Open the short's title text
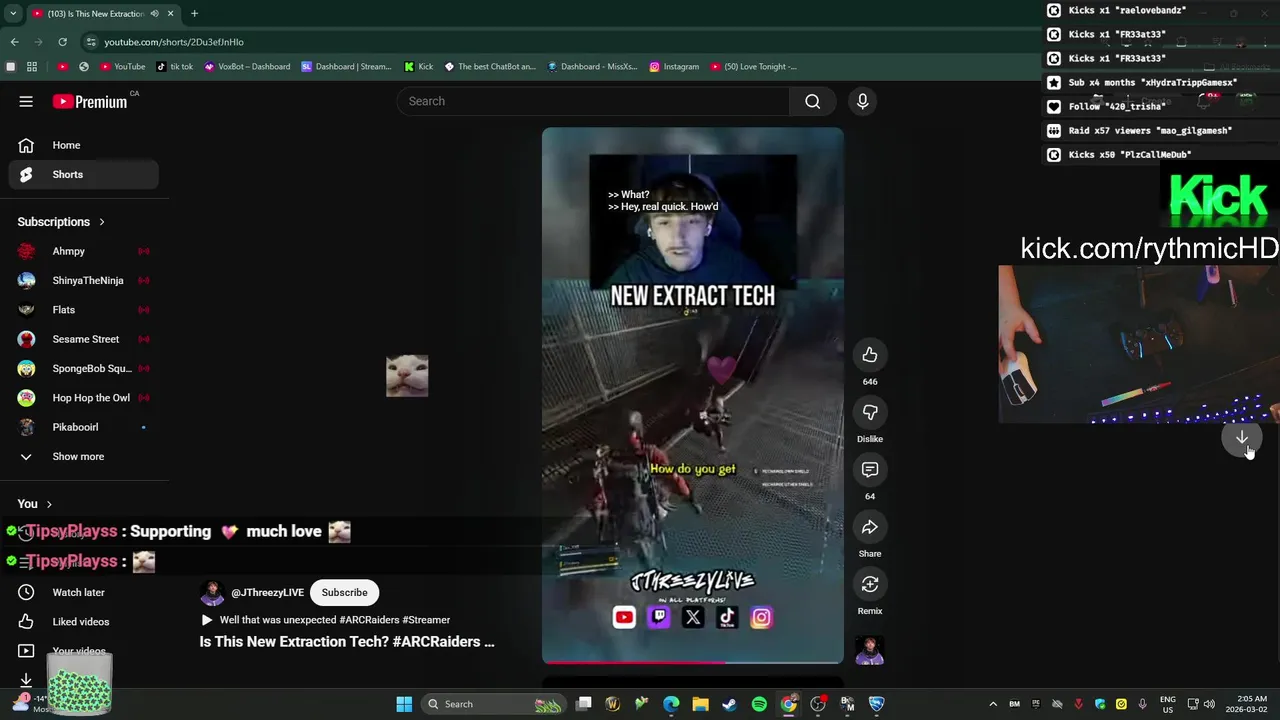This screenshot has width=1280, height=720. tap(347, 642)
